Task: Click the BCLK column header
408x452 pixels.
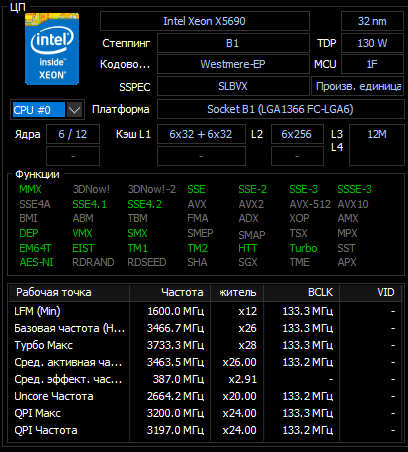Action: (x=302, y=292)
